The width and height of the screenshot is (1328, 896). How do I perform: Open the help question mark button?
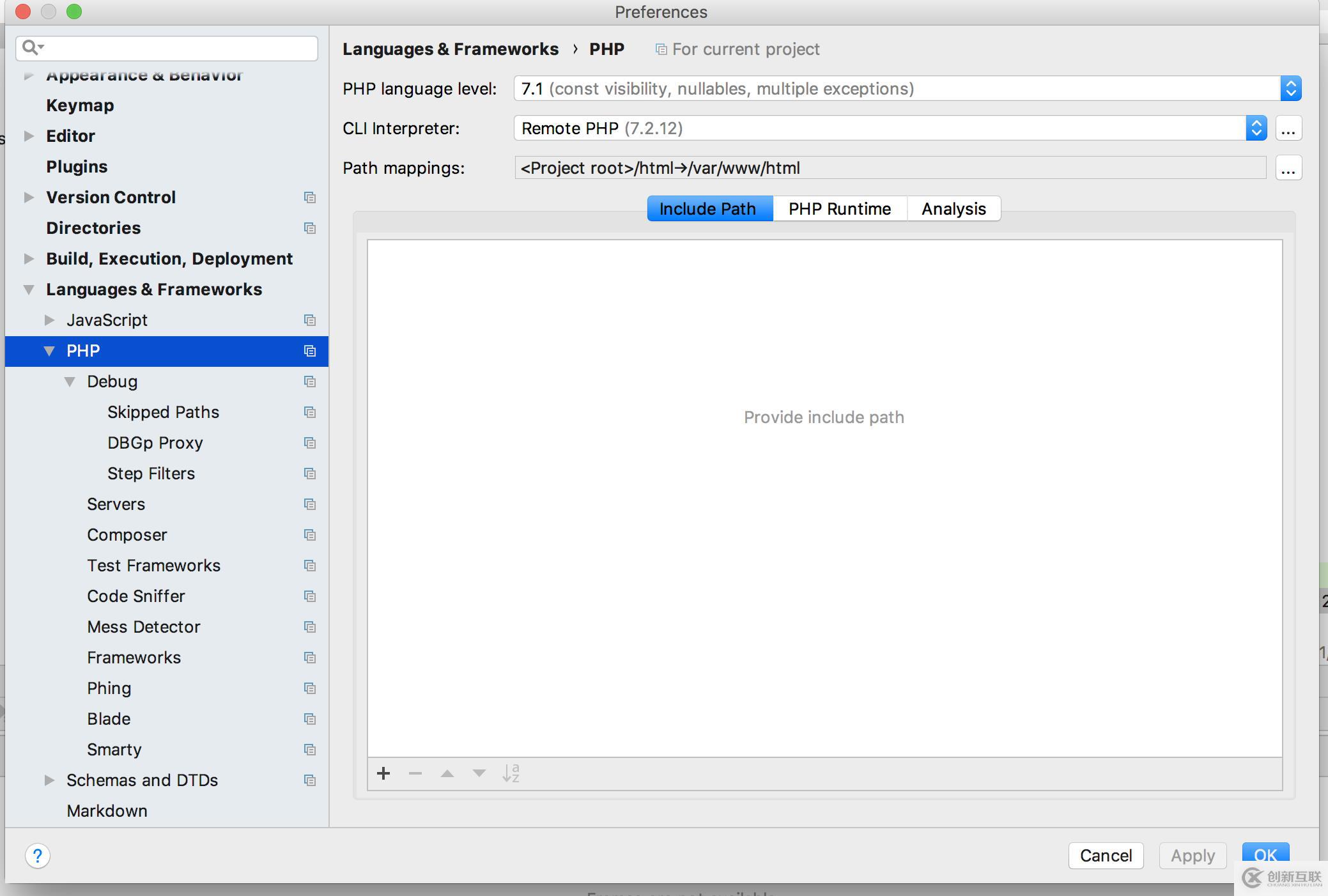click(x=38, y=856)
